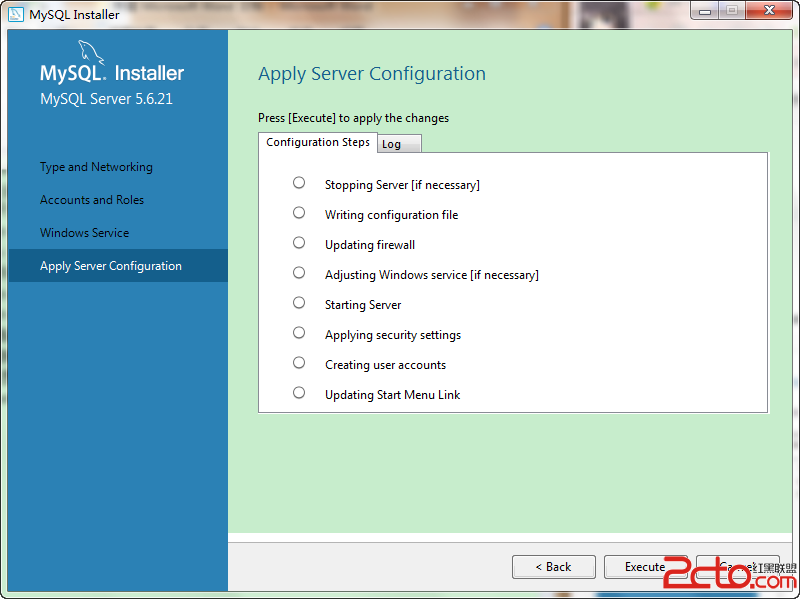This screenshot has height=599, width=800.
Task: Go to Windows Service step
Action: click(85, 233)
